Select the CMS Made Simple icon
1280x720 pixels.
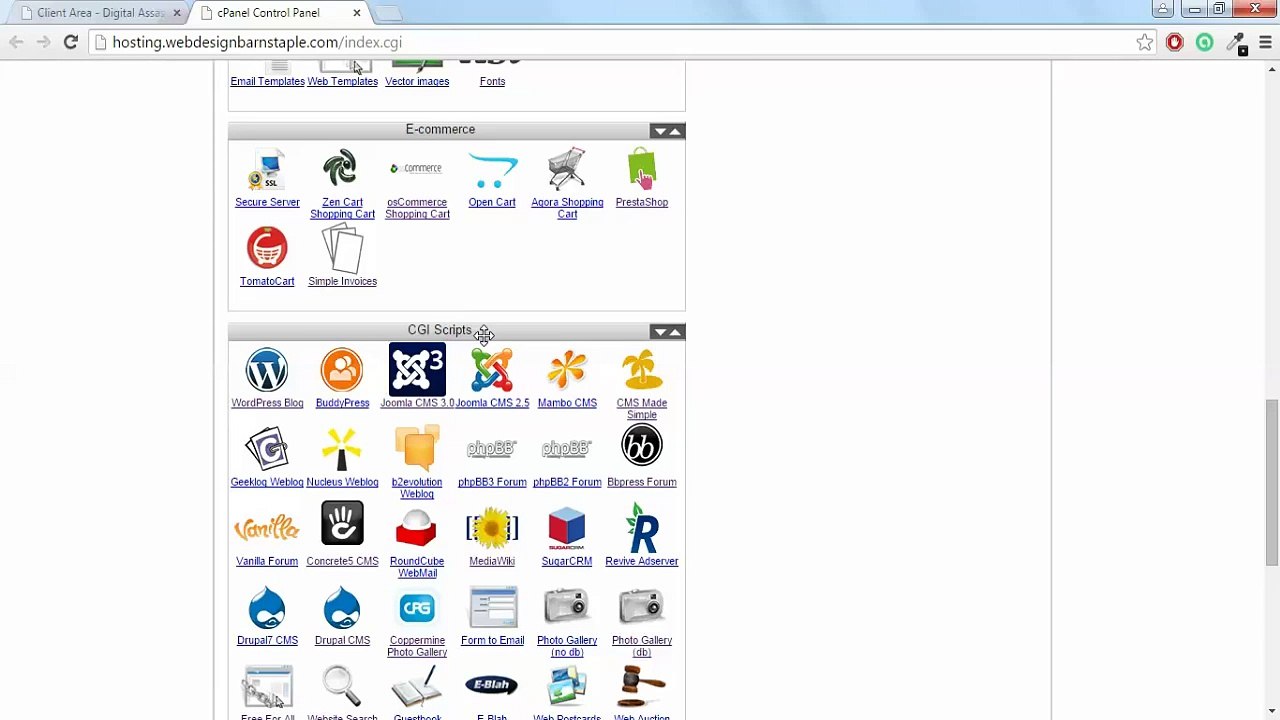tap(642, 370)
